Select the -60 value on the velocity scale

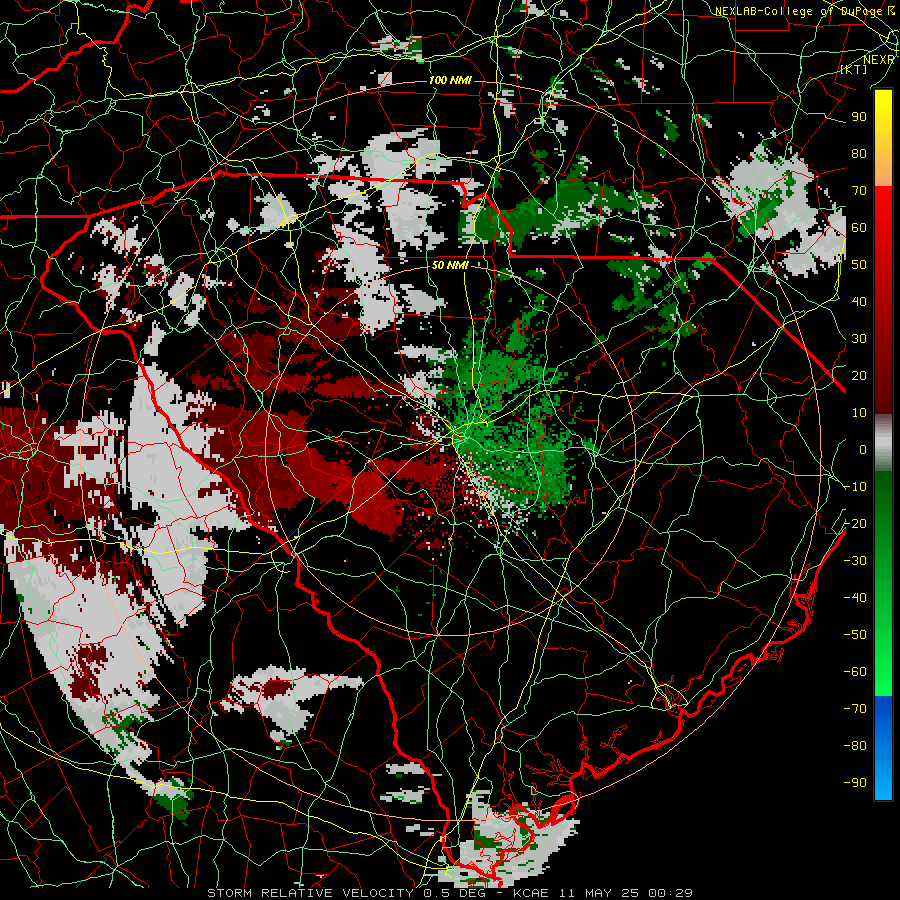[855, 672]
